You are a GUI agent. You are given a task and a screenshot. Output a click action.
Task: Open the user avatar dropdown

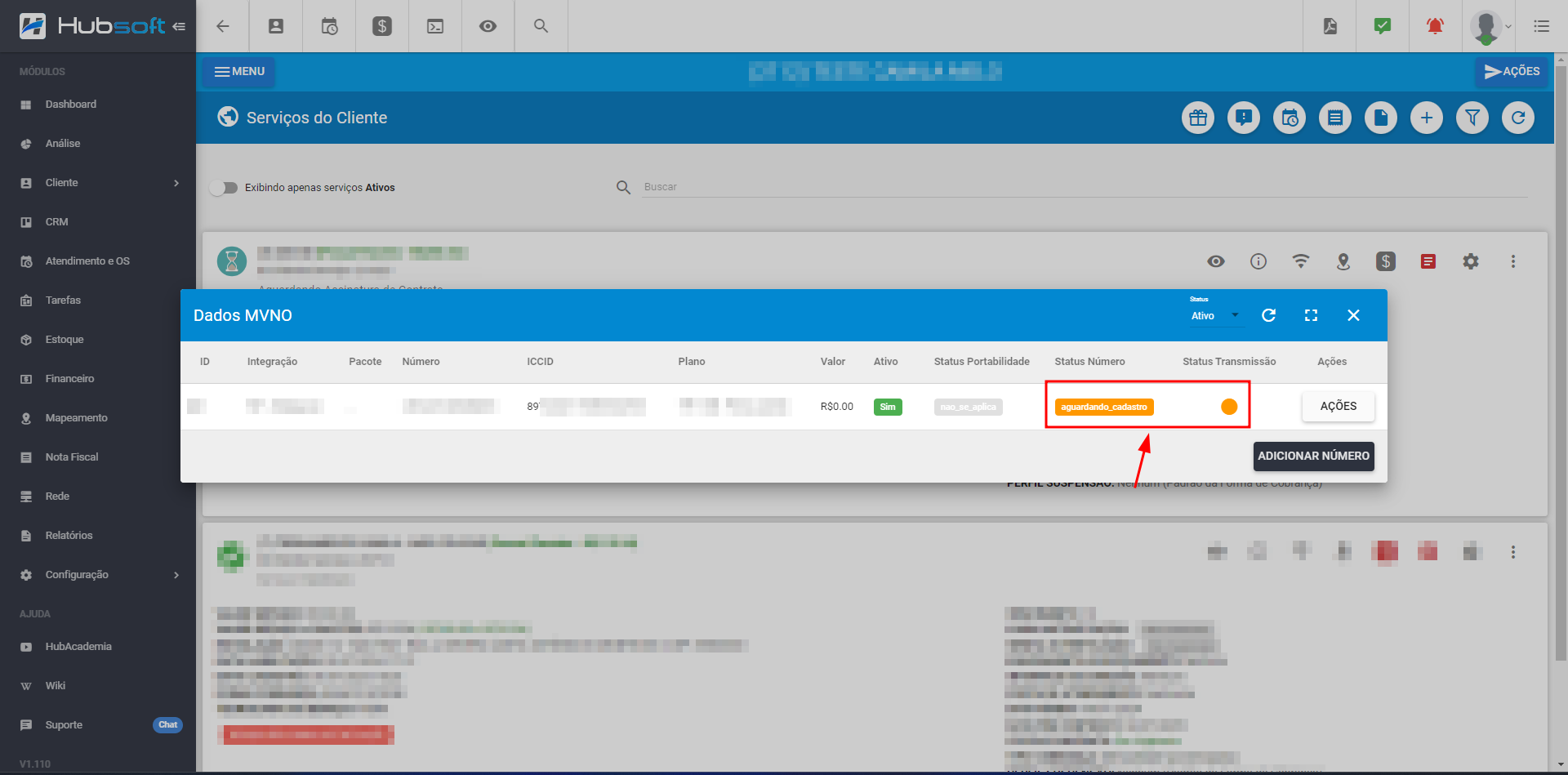point(1491,26)
